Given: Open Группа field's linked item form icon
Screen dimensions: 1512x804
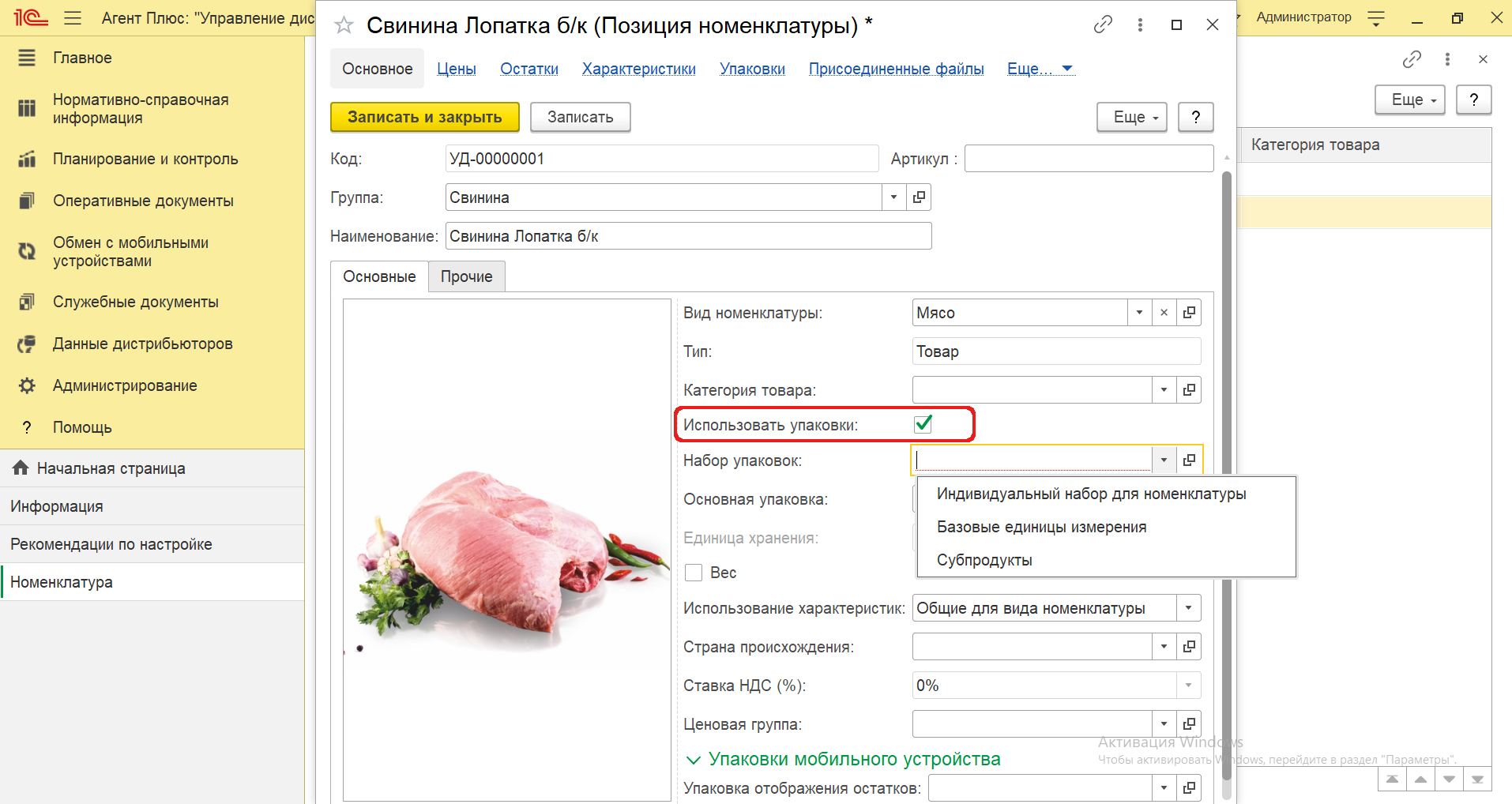Looking at the screenshot, I should click(919, 197).
